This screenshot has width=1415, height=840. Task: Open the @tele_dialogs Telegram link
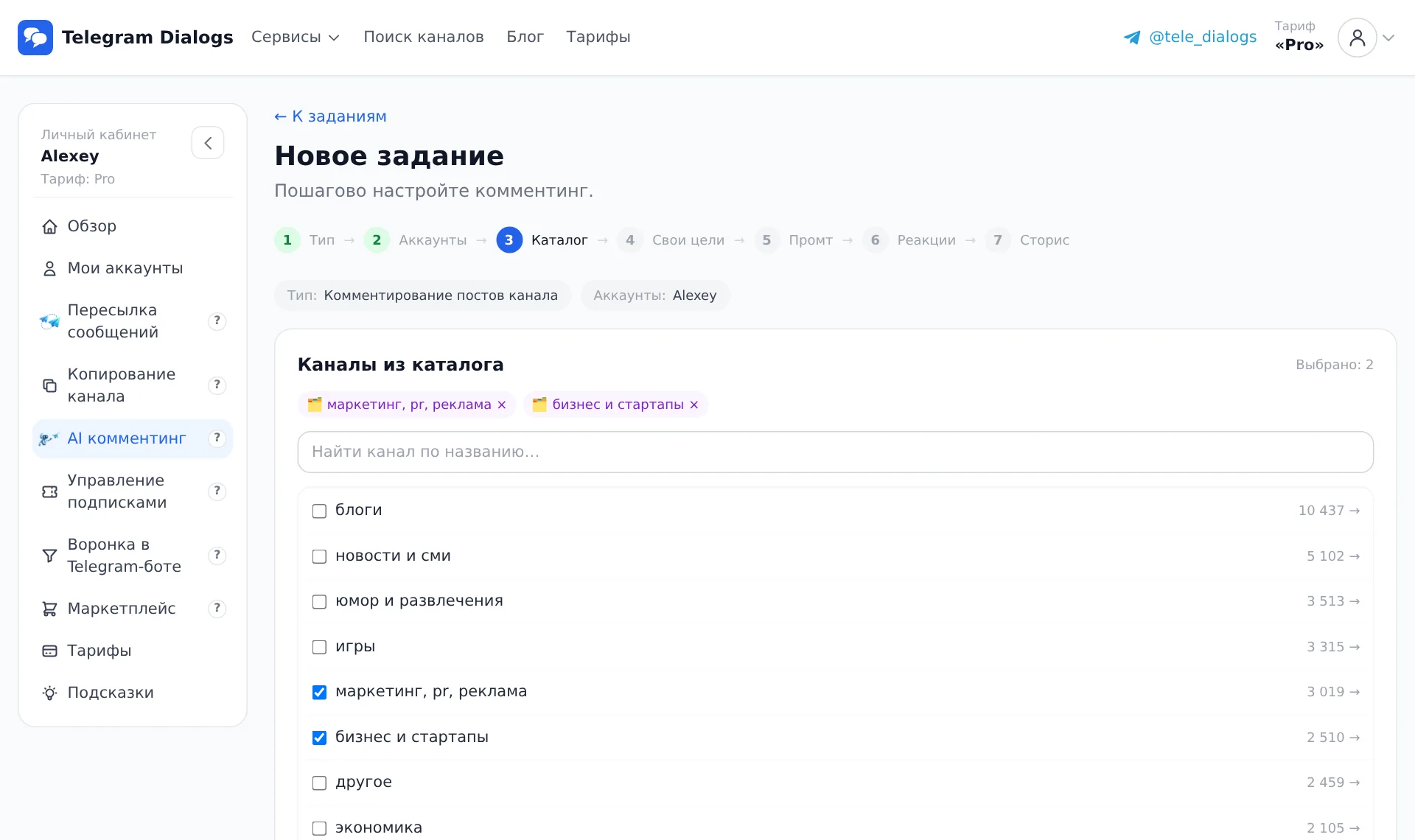tap(1202, 37)
